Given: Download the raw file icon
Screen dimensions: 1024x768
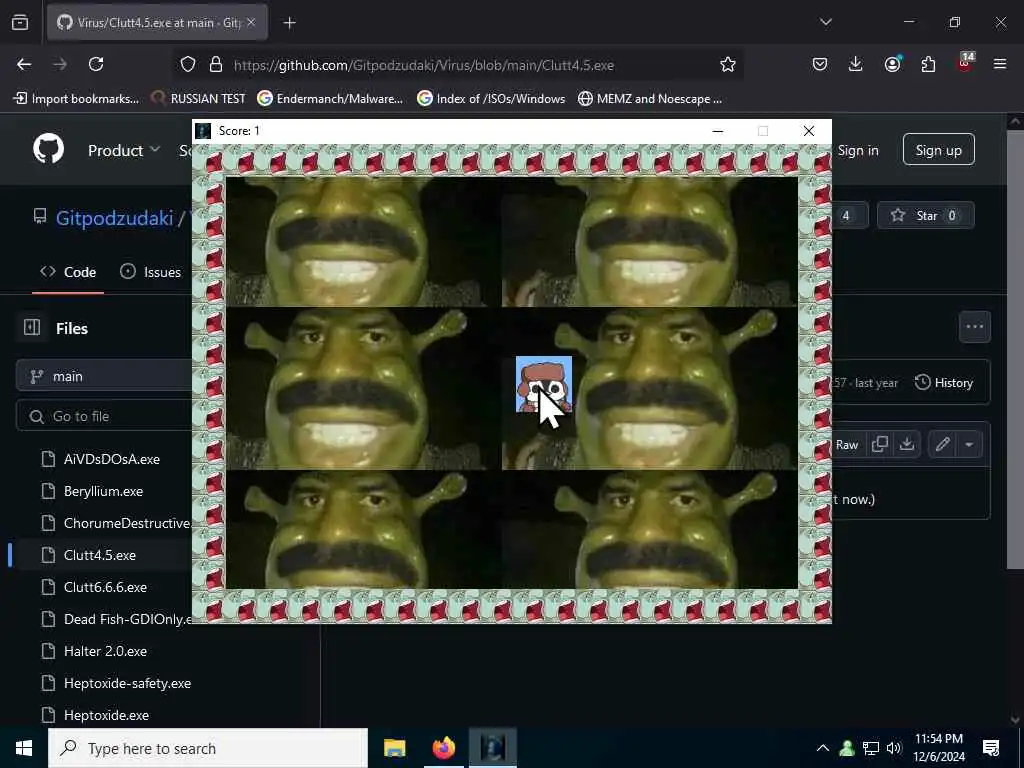Looking at the screenshot, I should pos(906,445).
